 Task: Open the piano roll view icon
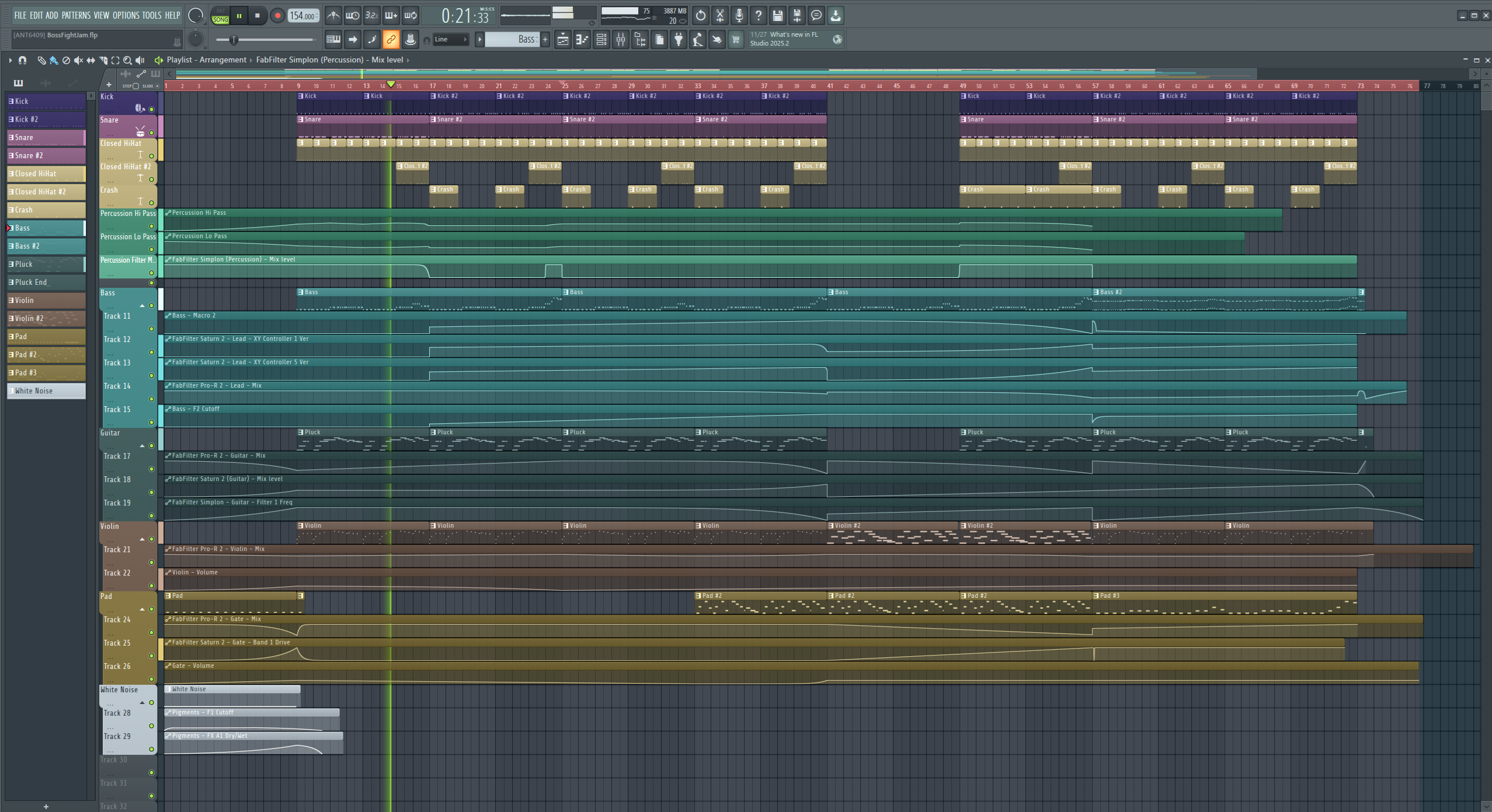(582, 40)
